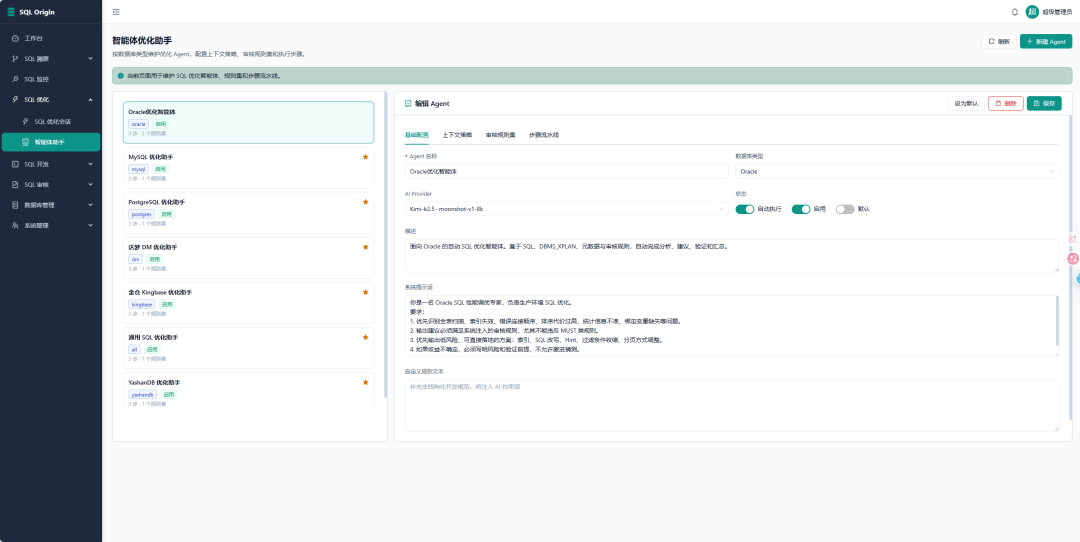
Task: Toggle the 启用 enabled switch
Action: [800, 209]
